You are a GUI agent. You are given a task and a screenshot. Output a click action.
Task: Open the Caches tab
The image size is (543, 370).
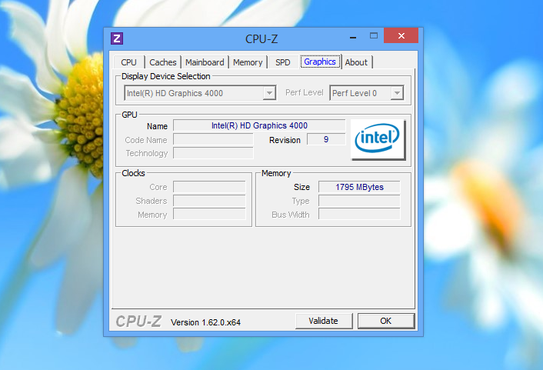[x=163, y=62]
